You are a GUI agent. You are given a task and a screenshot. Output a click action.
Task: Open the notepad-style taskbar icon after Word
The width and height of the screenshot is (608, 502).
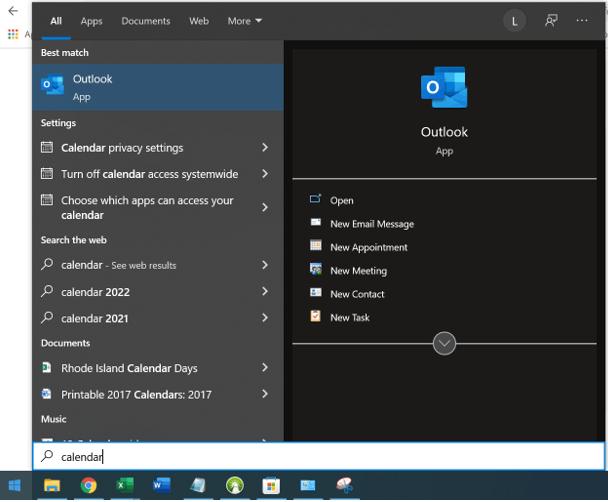tap(198, 486)
